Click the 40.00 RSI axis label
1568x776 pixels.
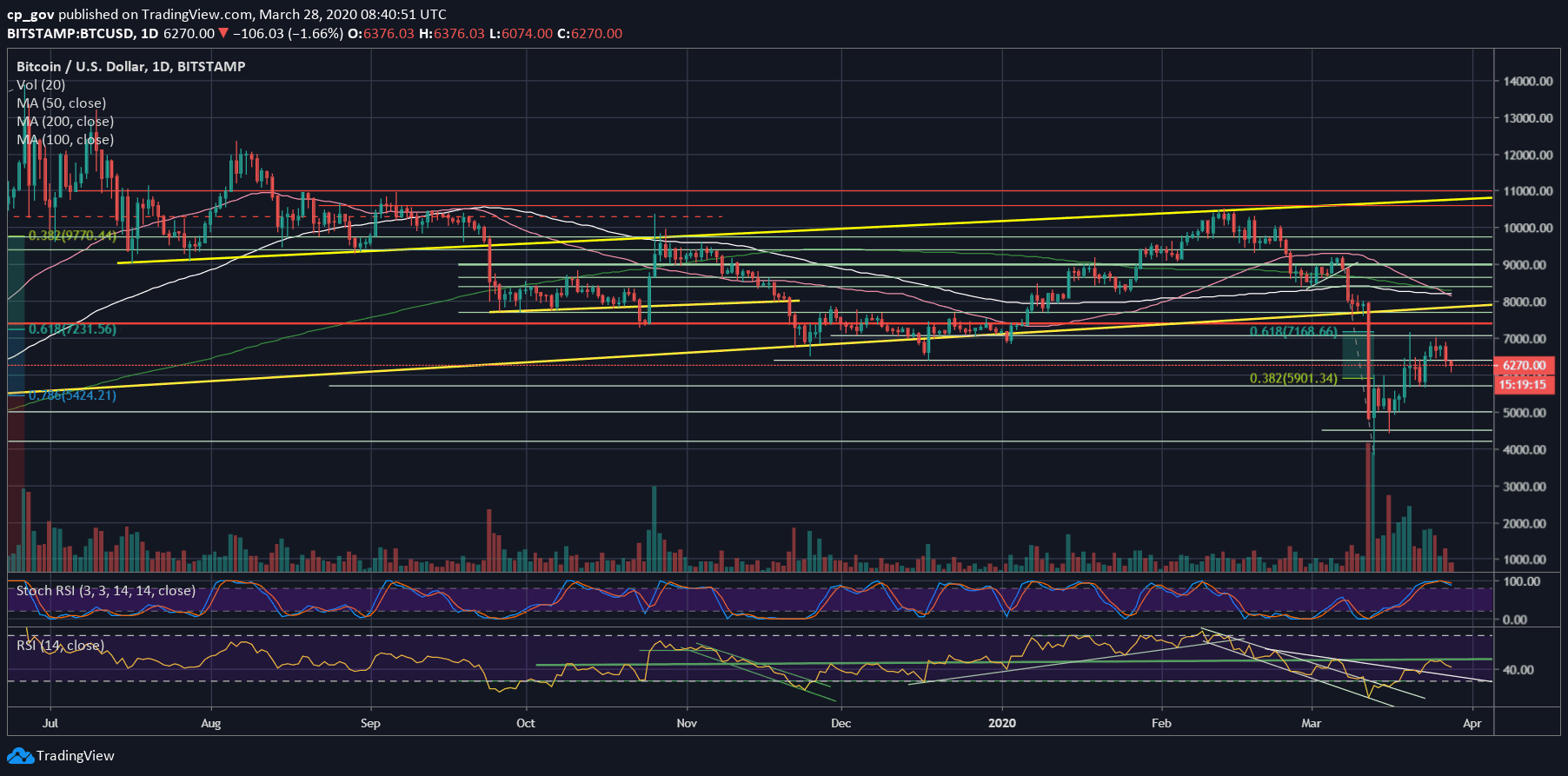1518,670
